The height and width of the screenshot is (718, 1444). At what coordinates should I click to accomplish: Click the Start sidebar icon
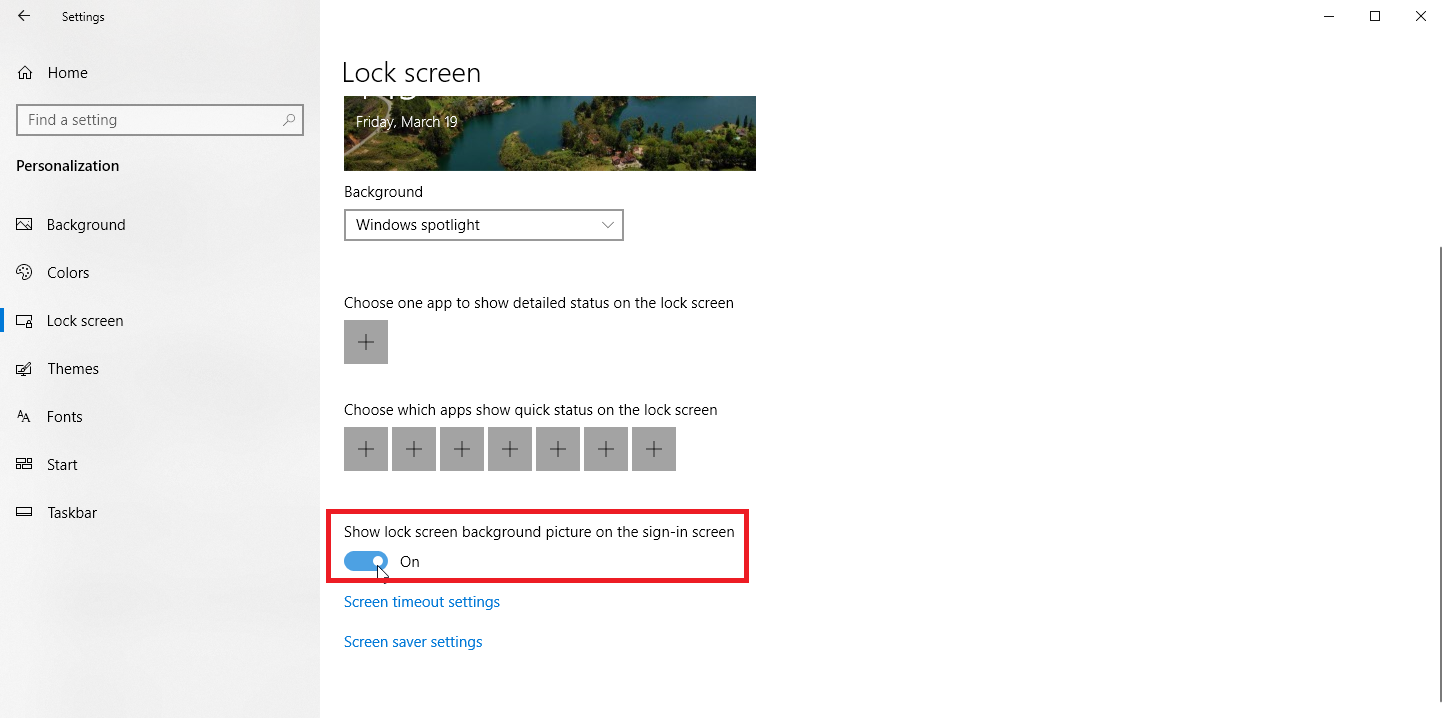(25, 465)
